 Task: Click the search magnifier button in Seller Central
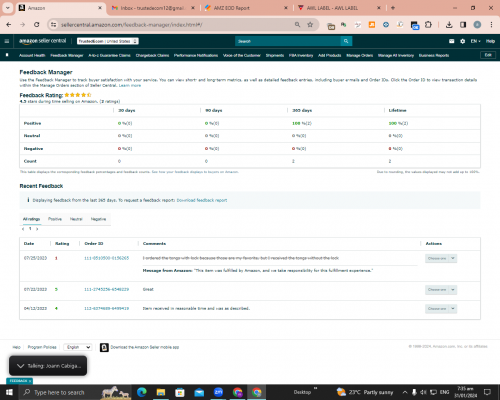tap(346, 41)
